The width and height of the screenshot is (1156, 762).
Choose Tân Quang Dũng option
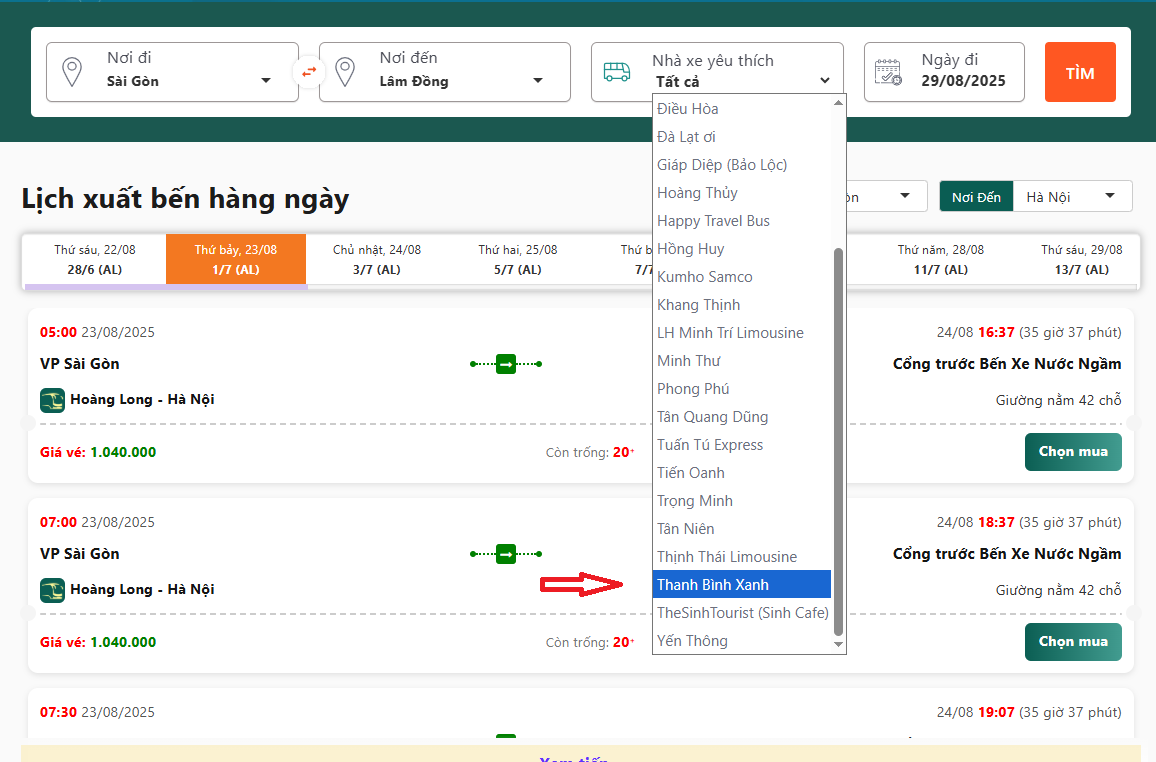click(742, 417)
